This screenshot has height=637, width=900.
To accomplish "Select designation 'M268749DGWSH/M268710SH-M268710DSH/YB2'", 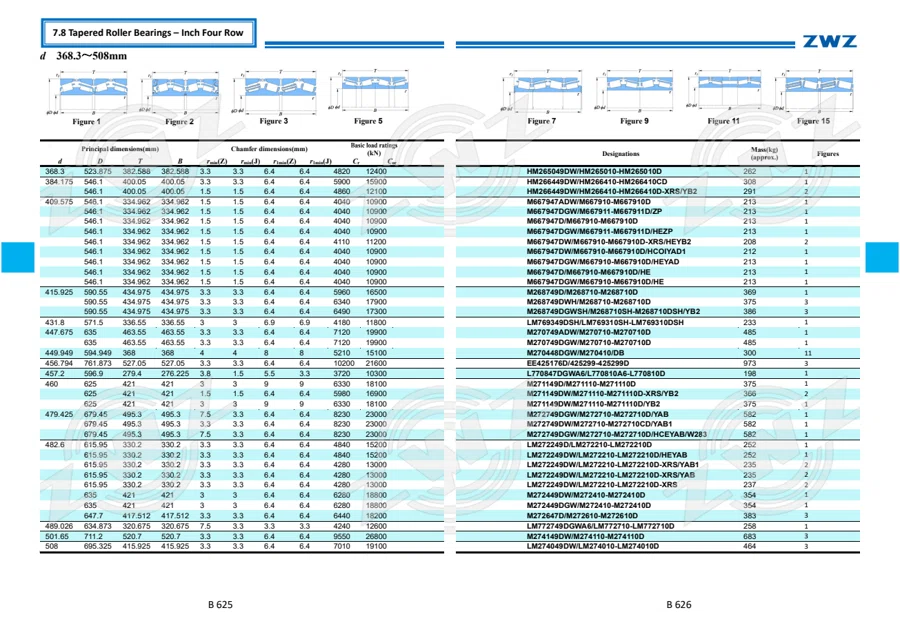I will (x=613, y=312).
